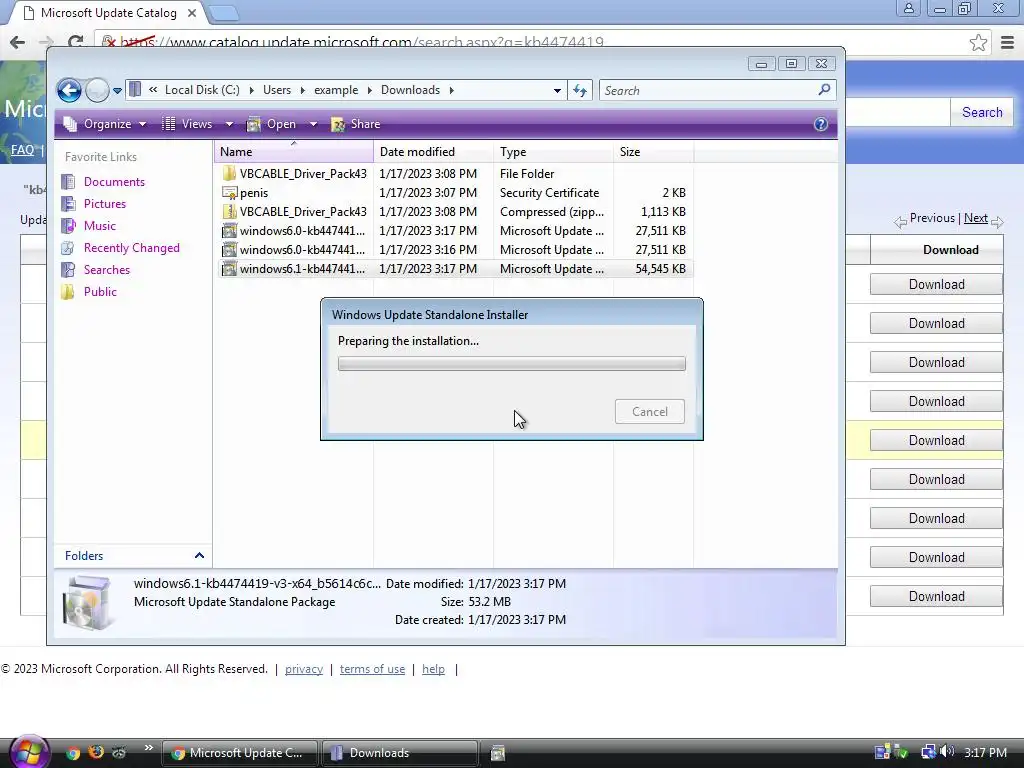Click the Explorer Back navigation arrow
Screen dimensions: 1024x768
[x=69, y=90]
